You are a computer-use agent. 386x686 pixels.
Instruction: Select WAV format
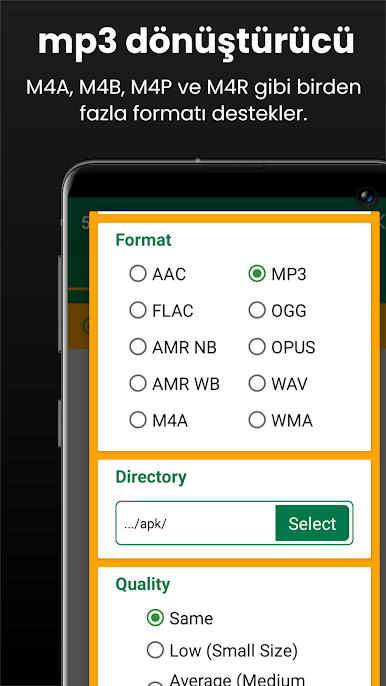point(257,384)
